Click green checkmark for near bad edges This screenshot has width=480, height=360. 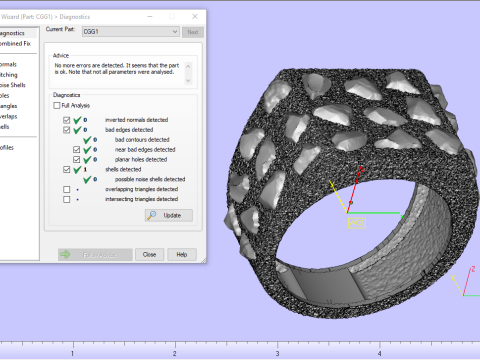87,150
